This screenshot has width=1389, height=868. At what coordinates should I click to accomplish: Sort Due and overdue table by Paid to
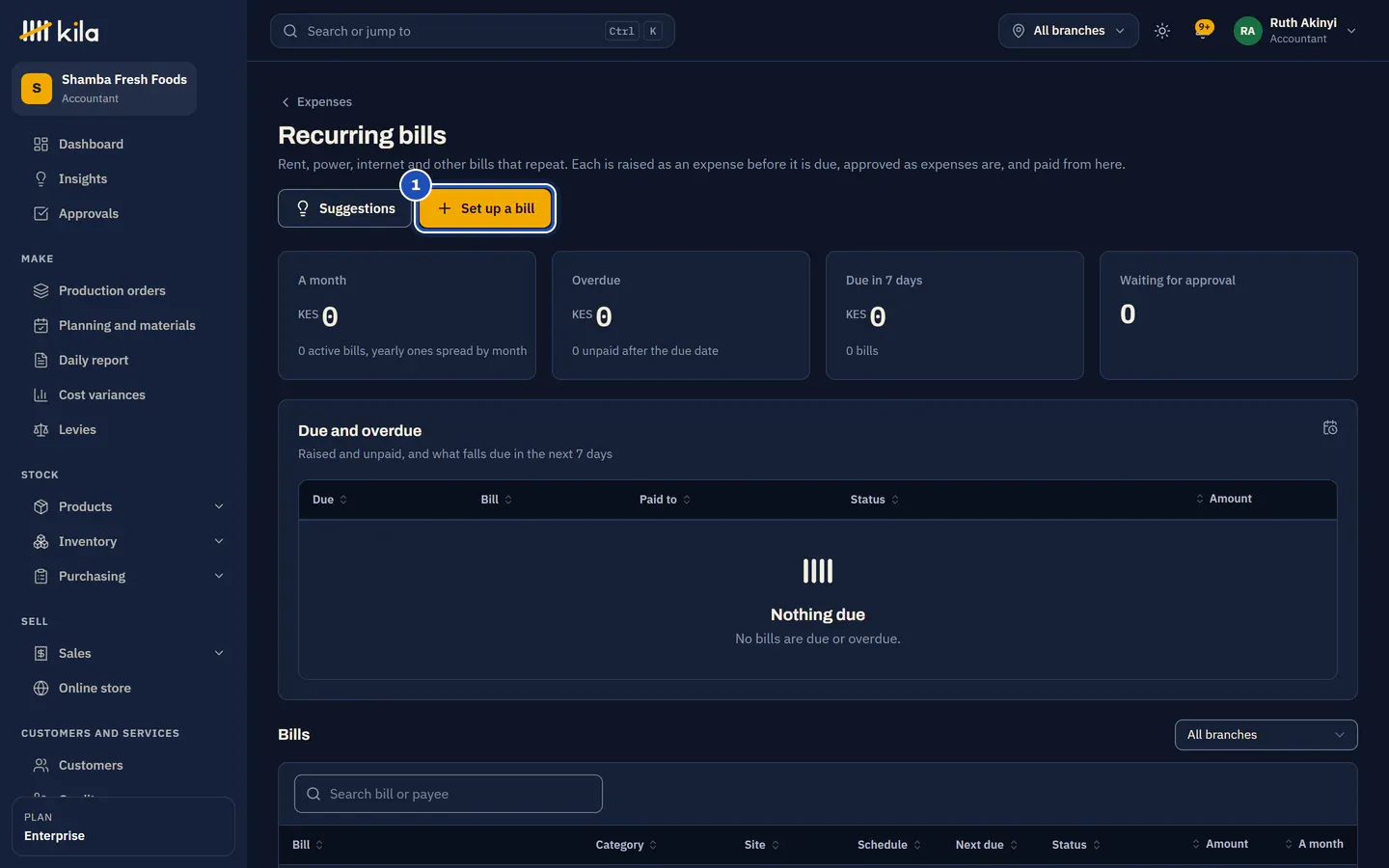(665, 500)
